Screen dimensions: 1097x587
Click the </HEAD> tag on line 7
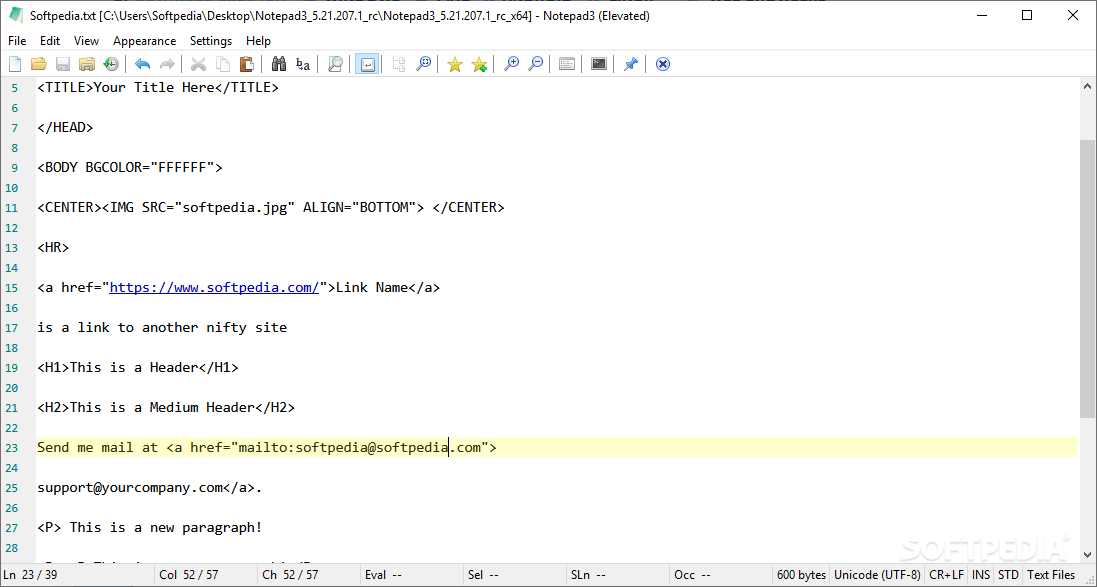point(65,127)
